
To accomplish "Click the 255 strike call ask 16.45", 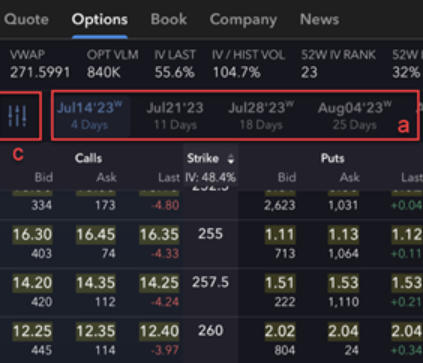I will pyautogui.click(x=96, y=235).
